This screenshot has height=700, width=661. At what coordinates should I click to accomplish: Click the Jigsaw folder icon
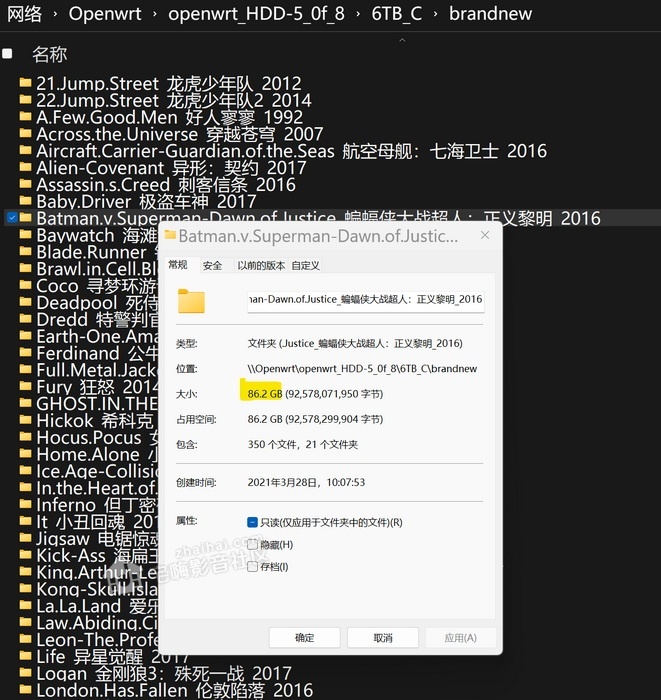click(25, 538)
